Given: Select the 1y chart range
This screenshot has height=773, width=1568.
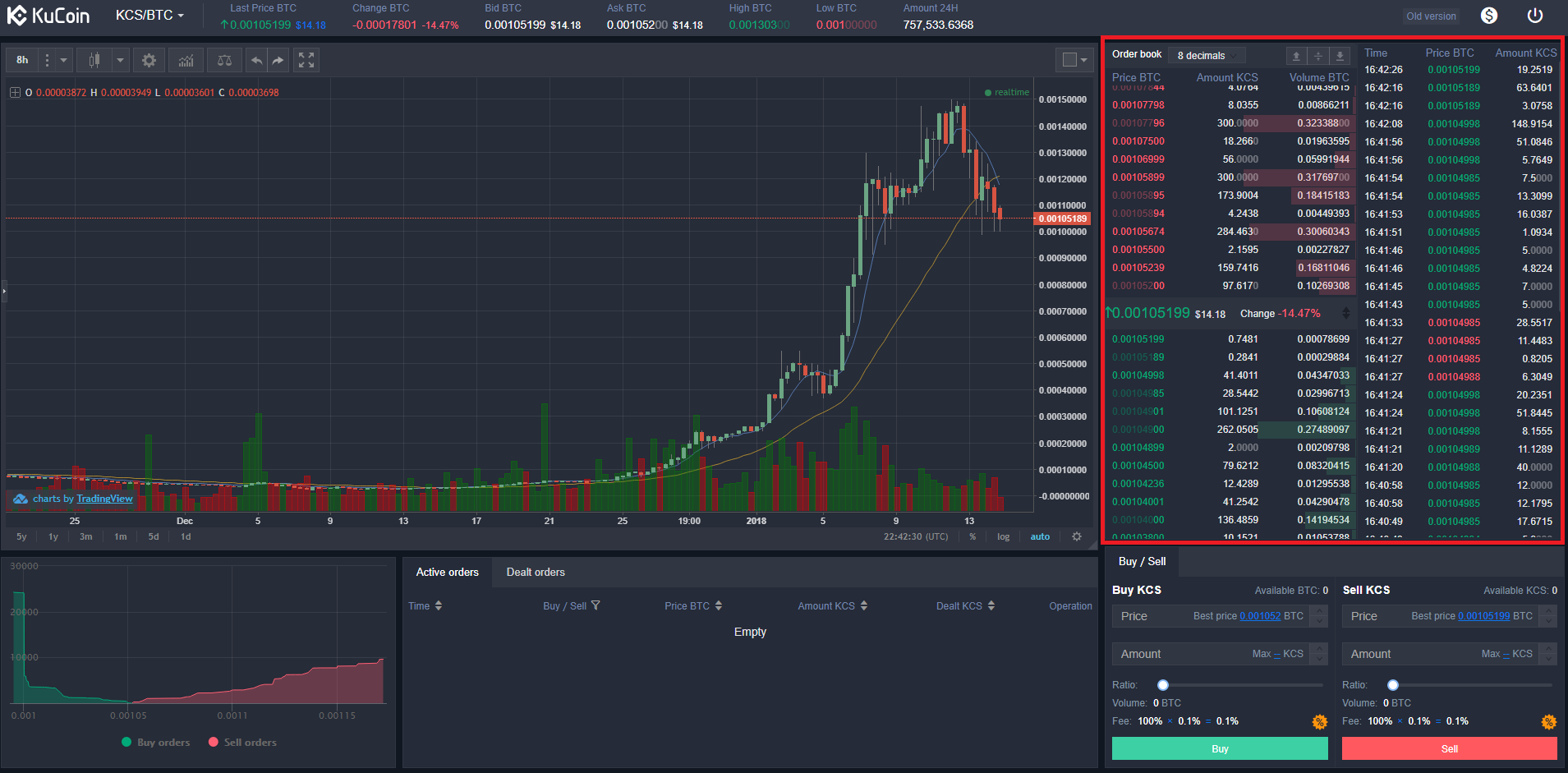Looking at the screenshot, I should coord(53,536).
